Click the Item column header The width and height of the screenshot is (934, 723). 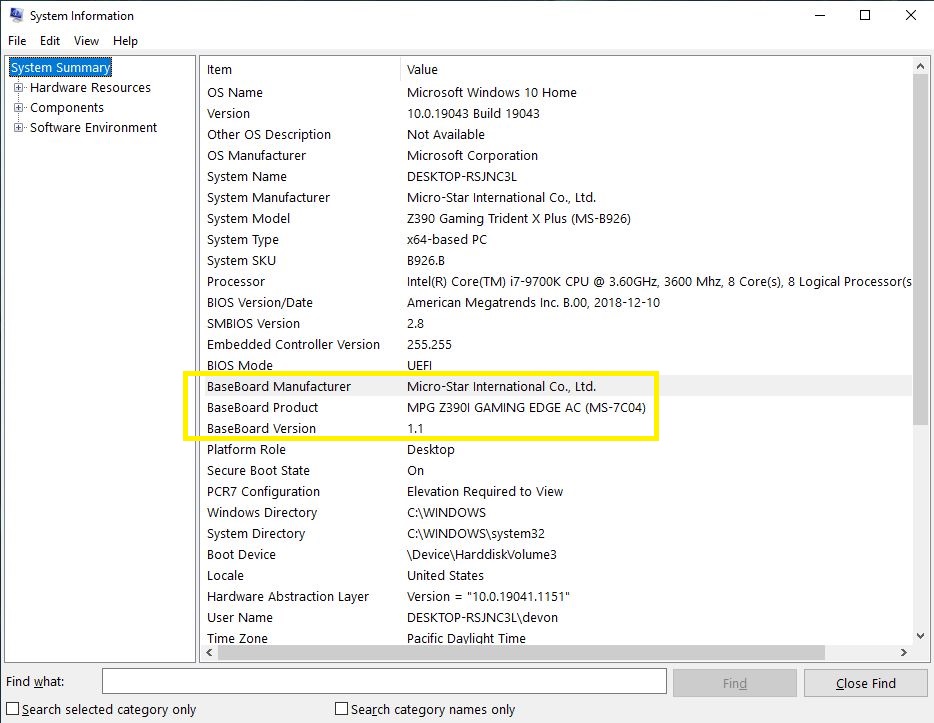click(300, 70)
